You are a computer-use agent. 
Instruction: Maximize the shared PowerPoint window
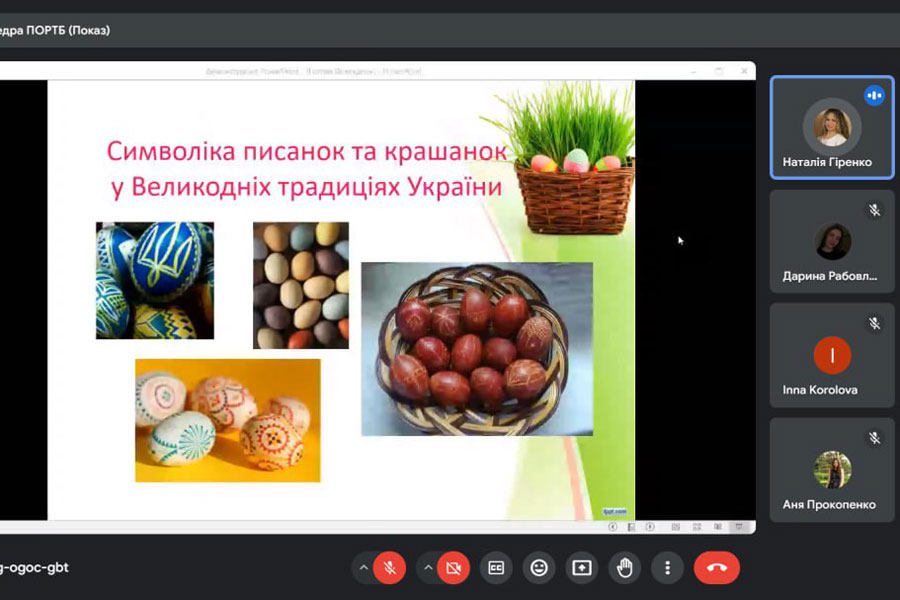719,71
